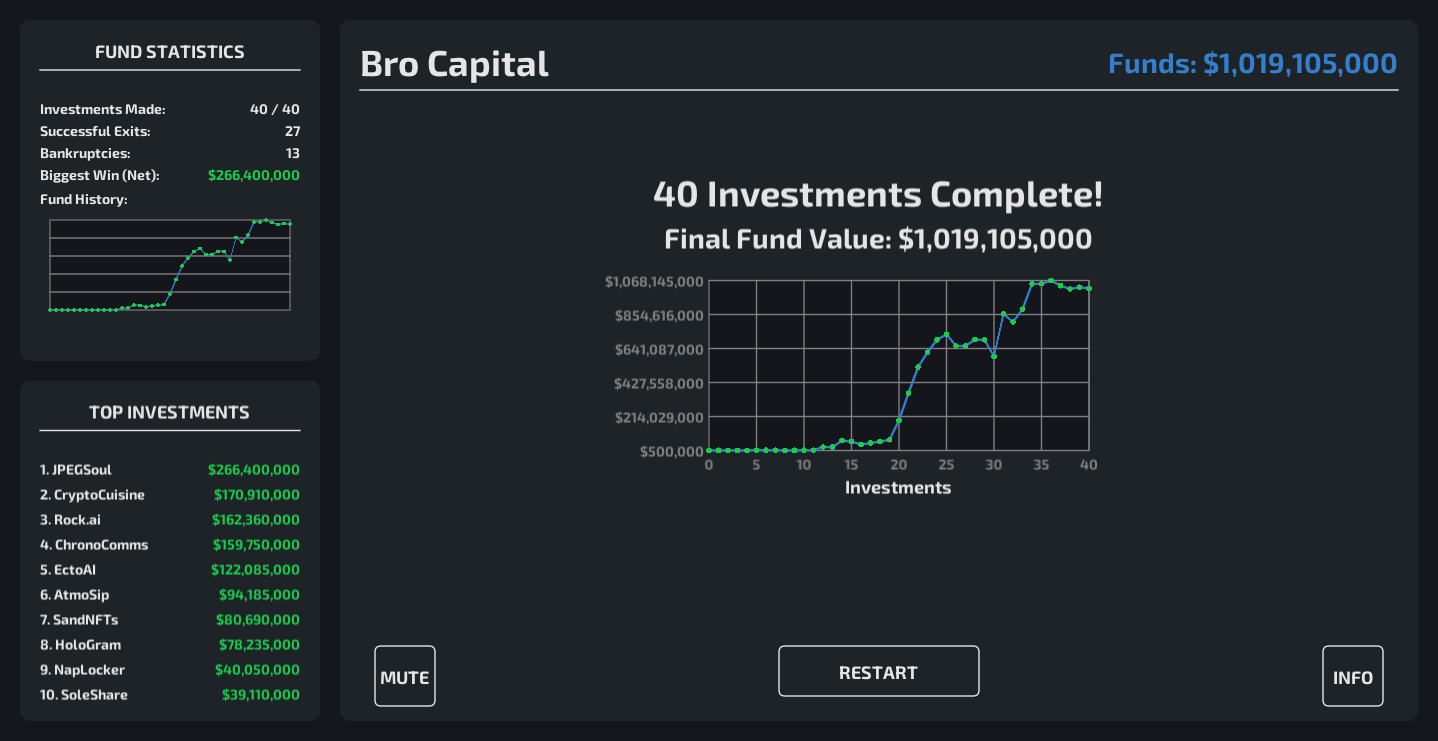Click the Bro Capital title
The width and height of the screenshot is (1438, 741).
(454, 64)
